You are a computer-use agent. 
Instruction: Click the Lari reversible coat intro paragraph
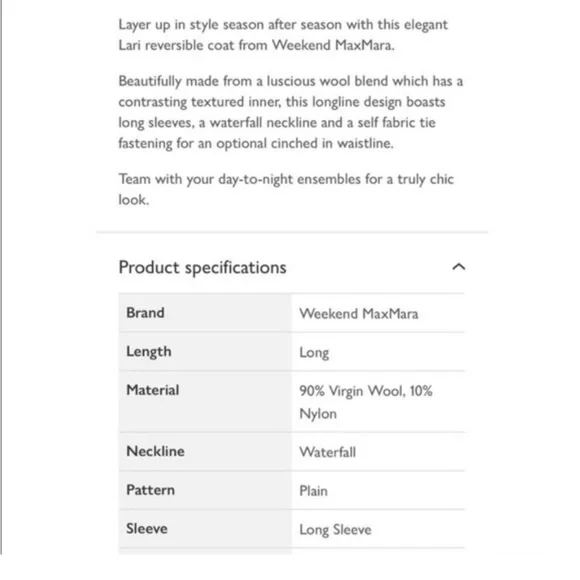point(283,35)
